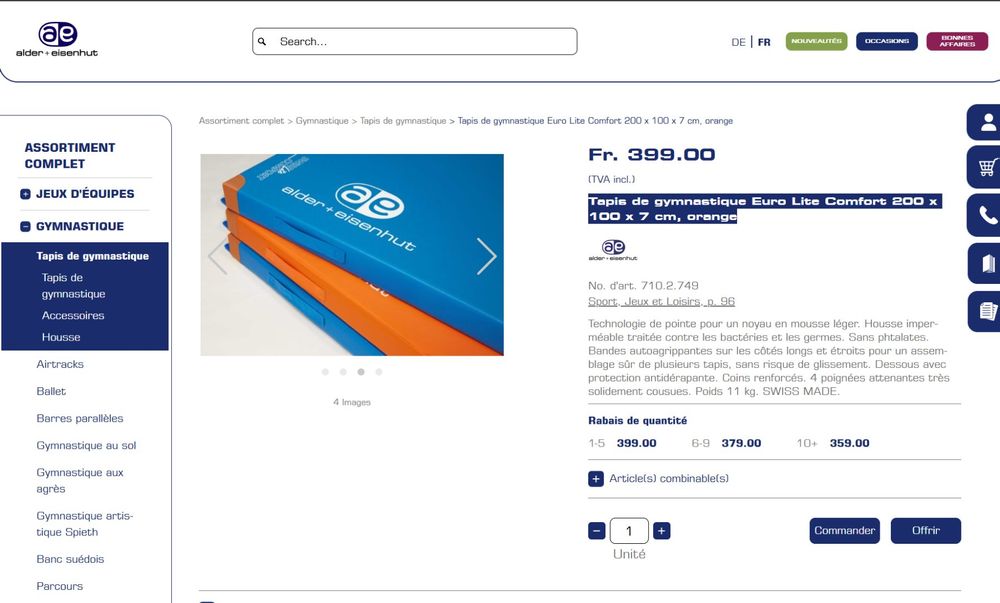Open the Sport, Jeux et Loisirs p. 96 link
Image resolution: width=1000 pixels, height=603 pixels.
pos(661,302)
